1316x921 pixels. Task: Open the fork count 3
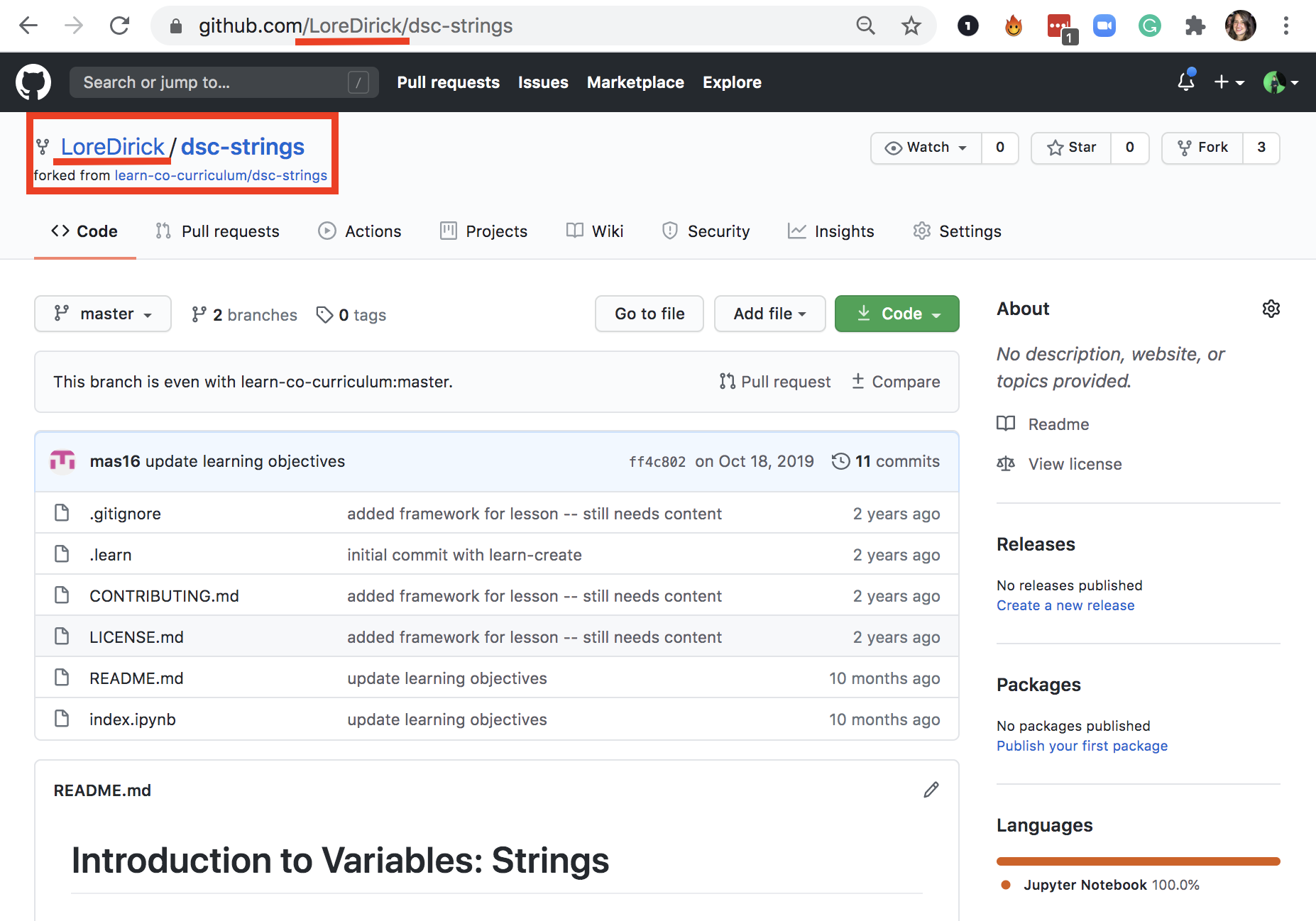1261,148
